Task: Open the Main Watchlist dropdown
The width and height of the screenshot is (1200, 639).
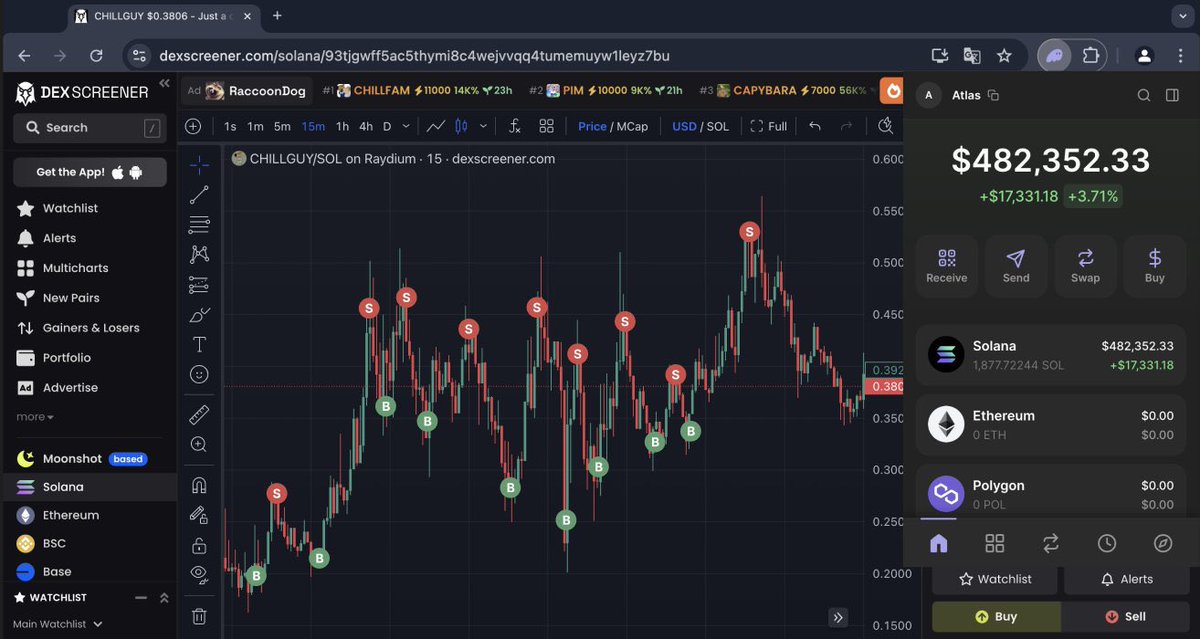Action: (57, 624)
